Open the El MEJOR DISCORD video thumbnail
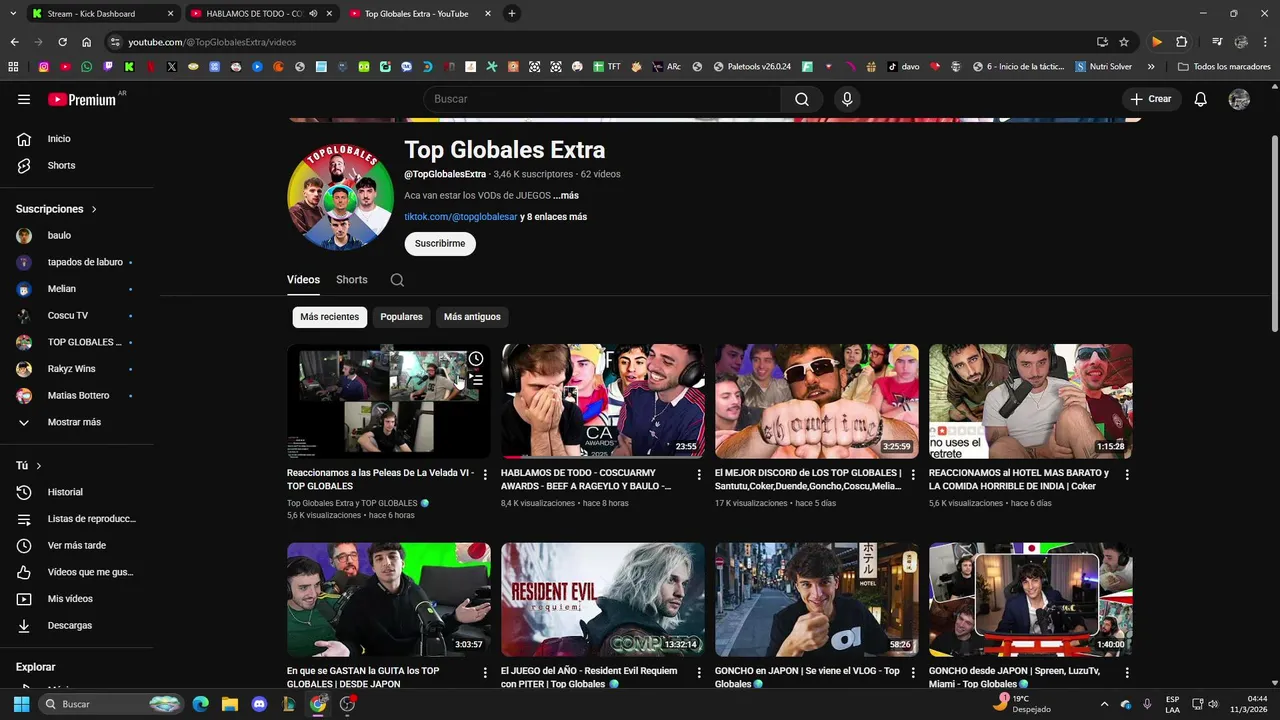Viewport: 1280px width, 720px height. tap(817, 401)
